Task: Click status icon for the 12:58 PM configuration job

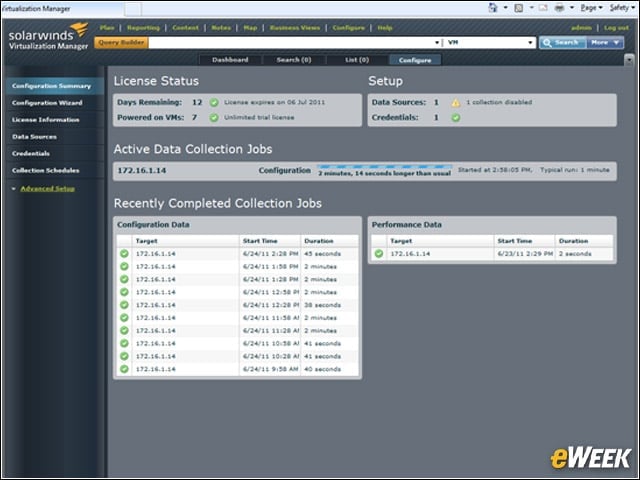Action: (x=124, y=292)
